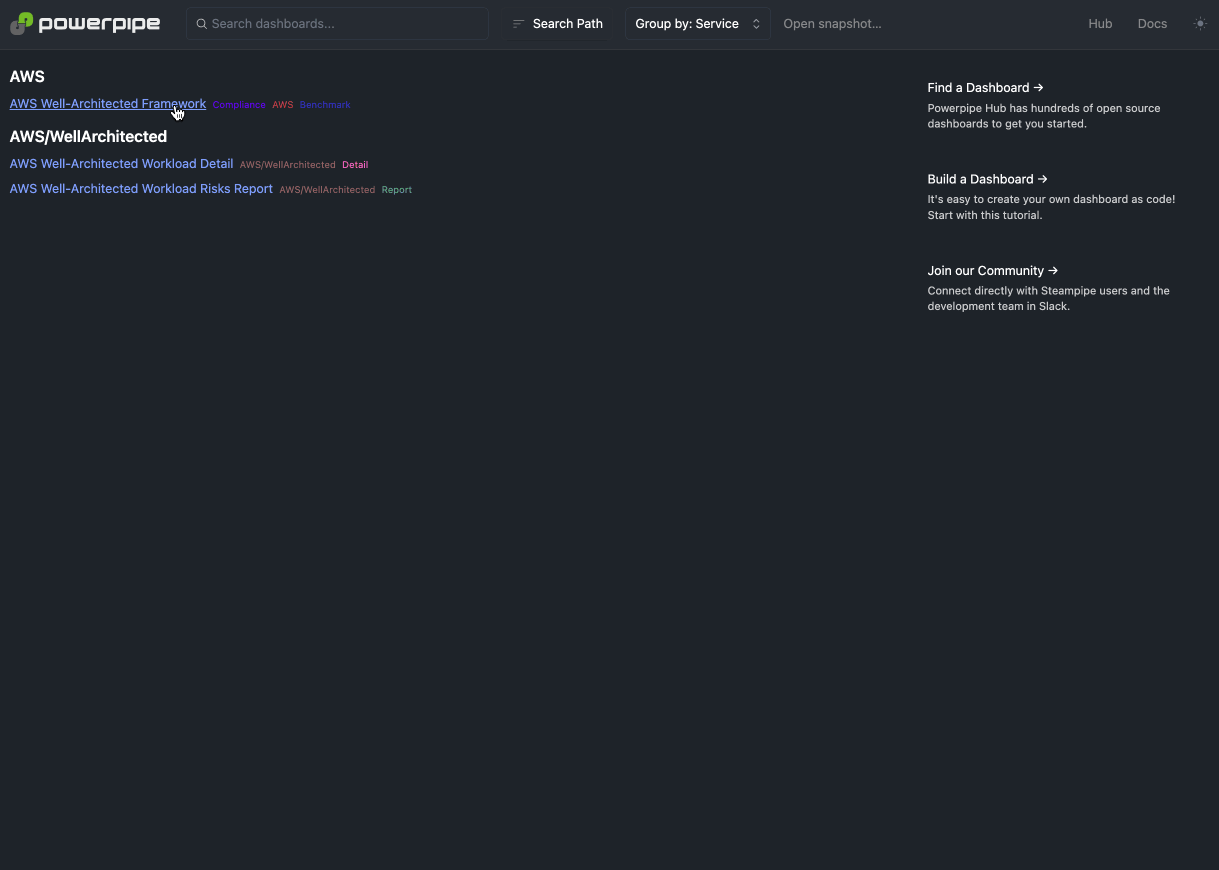Image resolution: width=1219 pixels, height=870 pixels.
Task: Open the Hub page
Action: [1100, 23]
